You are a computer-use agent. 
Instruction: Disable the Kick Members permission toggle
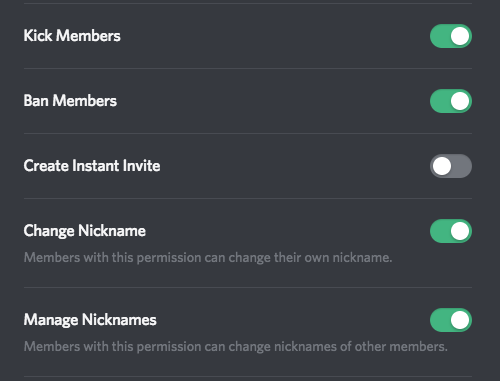click(451, 36)
